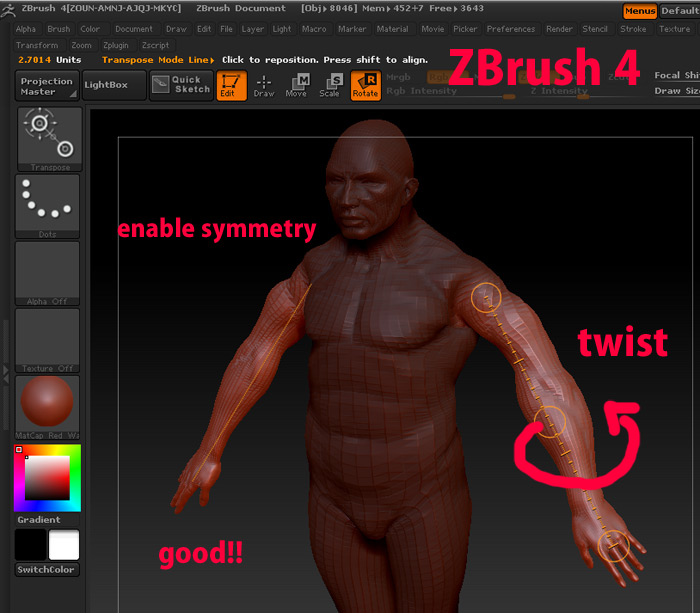Open the Stroke menu
The image size is (700, 613).
(633, 29)
